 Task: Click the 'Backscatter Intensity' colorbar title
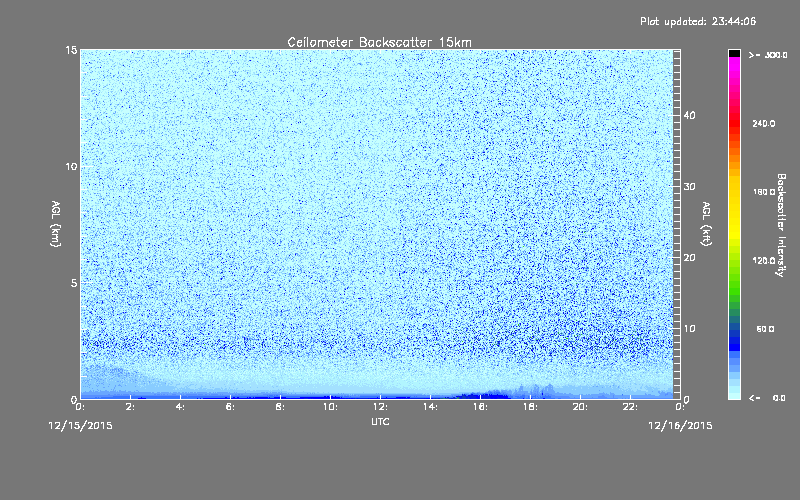[x=781, y=225]
